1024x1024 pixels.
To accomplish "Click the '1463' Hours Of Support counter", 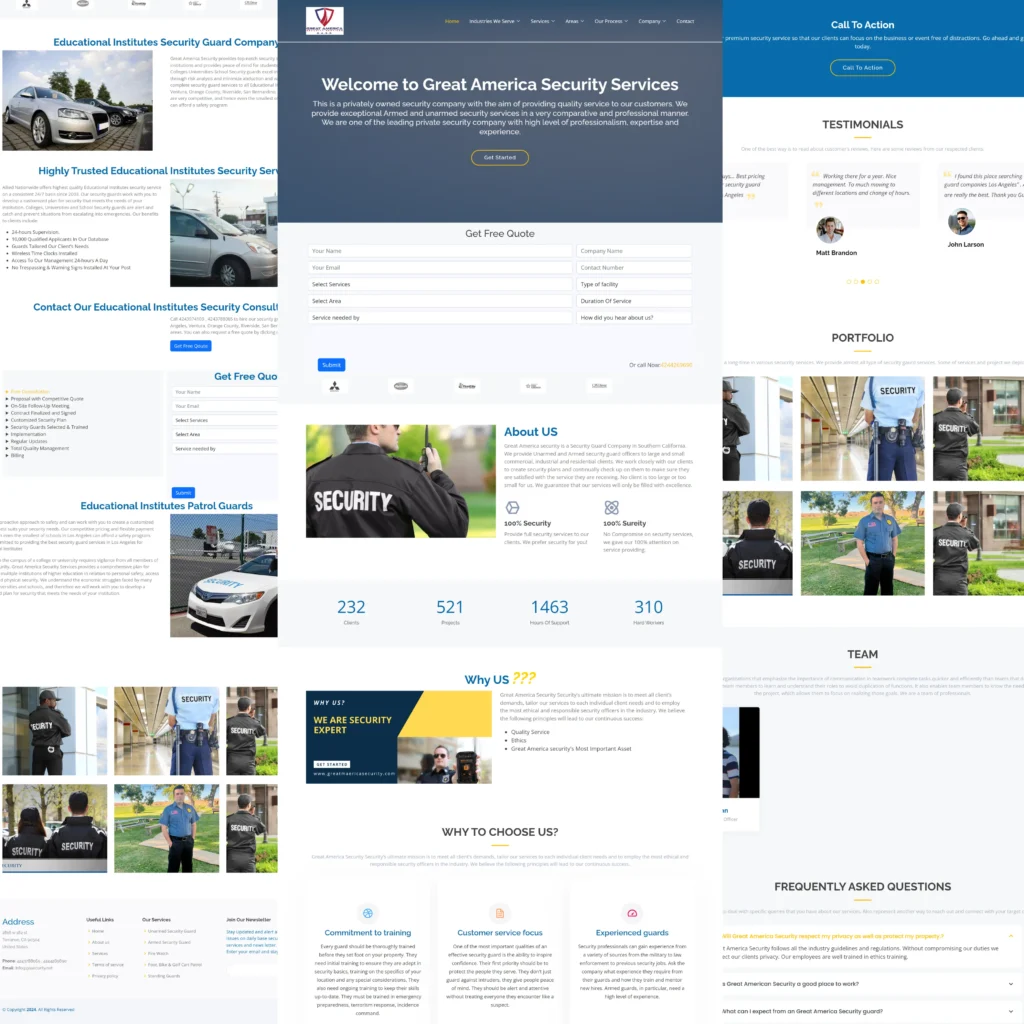I will click(x=549, y=607).
